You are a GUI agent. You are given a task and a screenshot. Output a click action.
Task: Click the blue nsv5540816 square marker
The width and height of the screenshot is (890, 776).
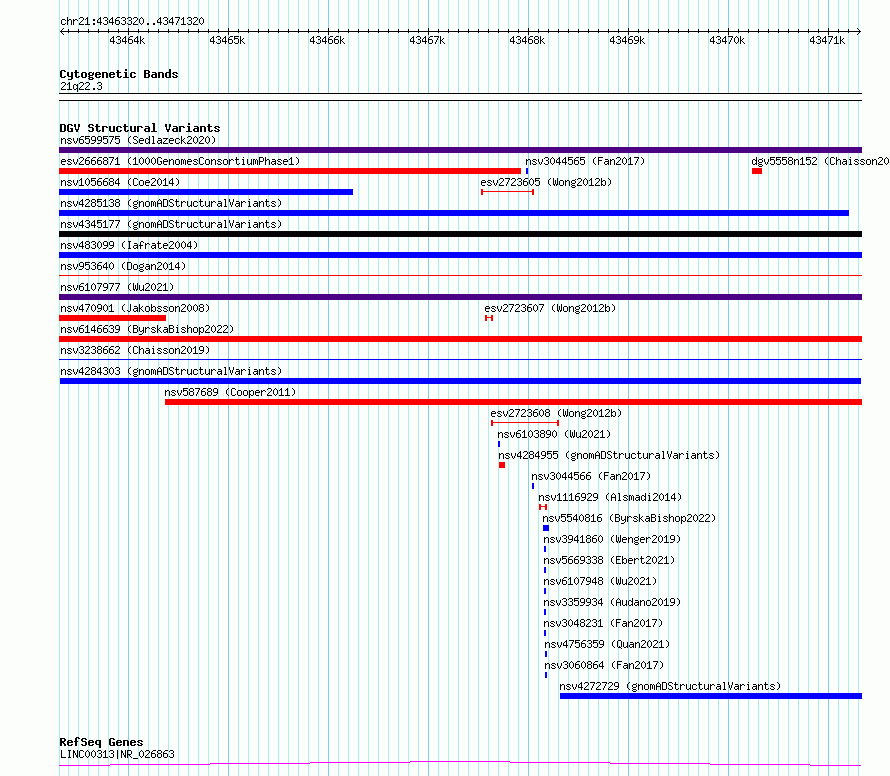coord(546,528)
